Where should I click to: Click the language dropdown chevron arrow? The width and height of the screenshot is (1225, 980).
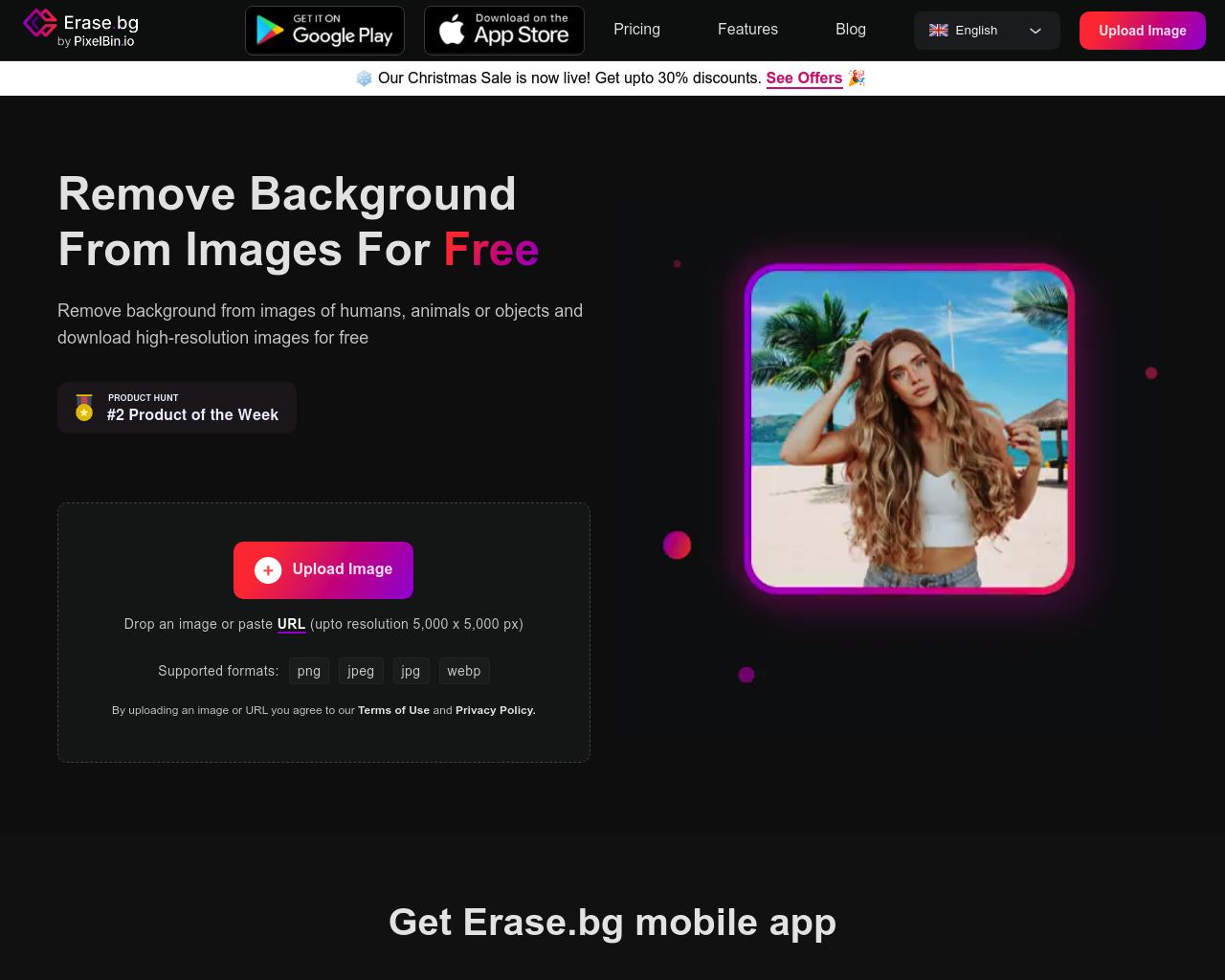tap(1036, 31)
